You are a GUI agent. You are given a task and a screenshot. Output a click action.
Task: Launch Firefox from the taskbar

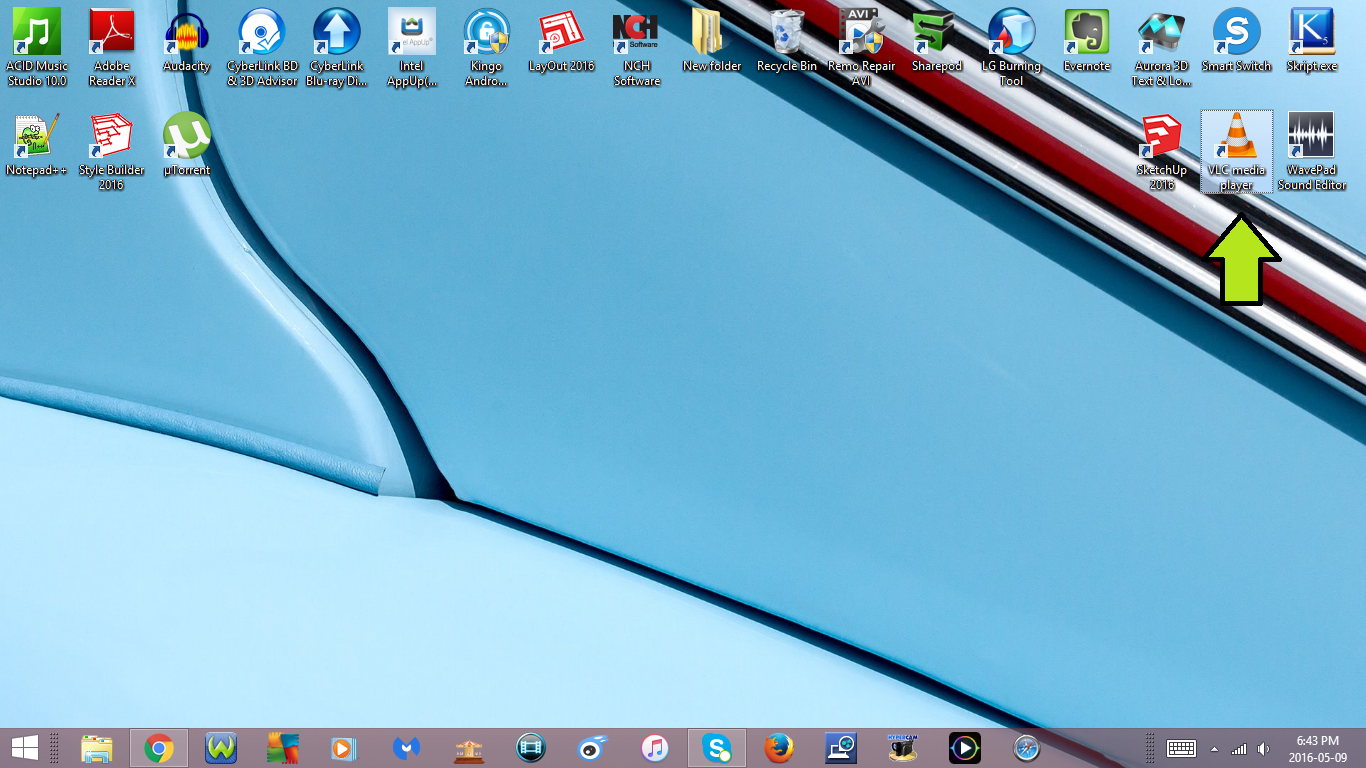779,747
